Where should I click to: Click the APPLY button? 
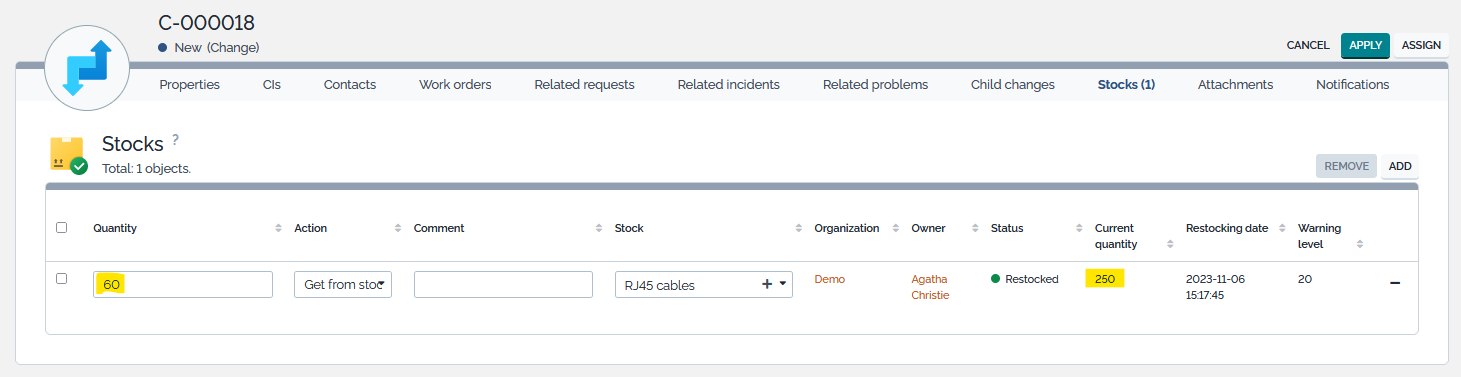[x=1365, y=46]
